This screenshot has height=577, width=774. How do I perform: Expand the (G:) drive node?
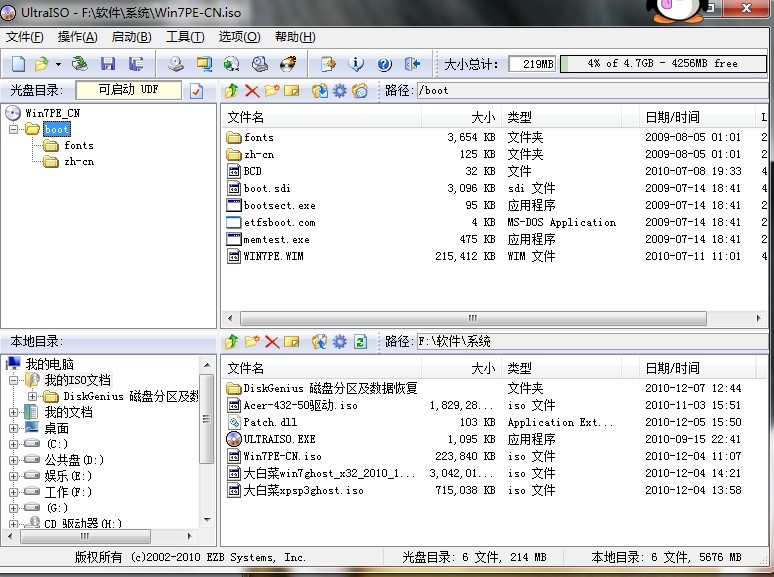13,508
